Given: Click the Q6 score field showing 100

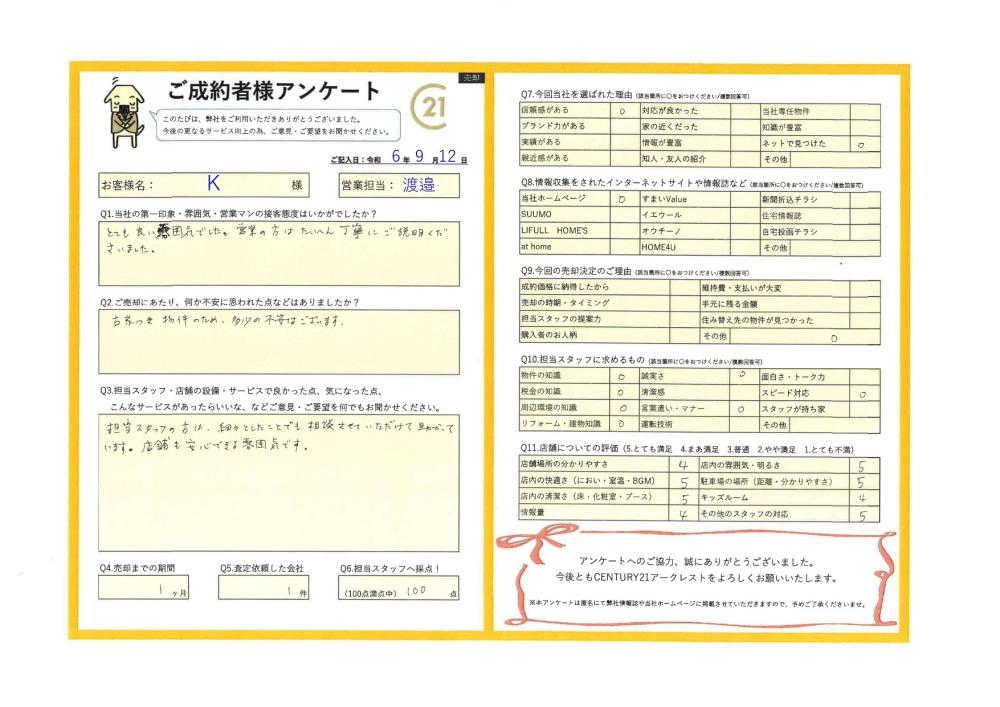Looking at the screenshot, I should tap(399, 588).
